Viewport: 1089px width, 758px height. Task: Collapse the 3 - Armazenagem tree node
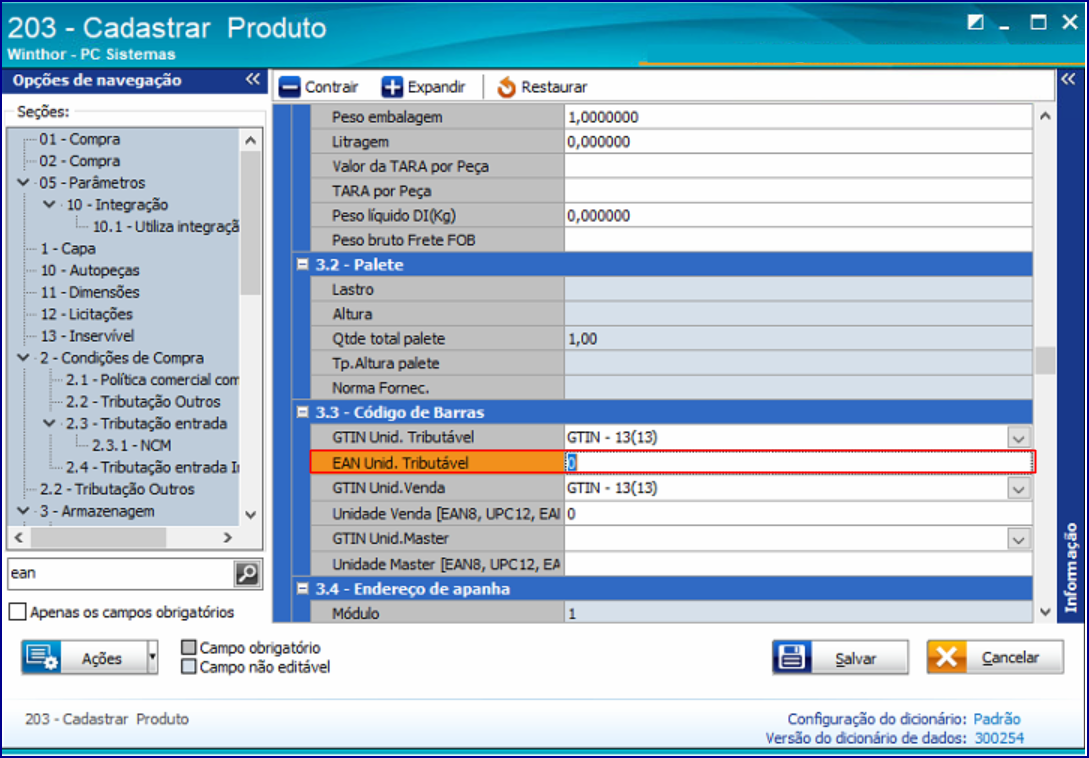click(x=23, y=511)
